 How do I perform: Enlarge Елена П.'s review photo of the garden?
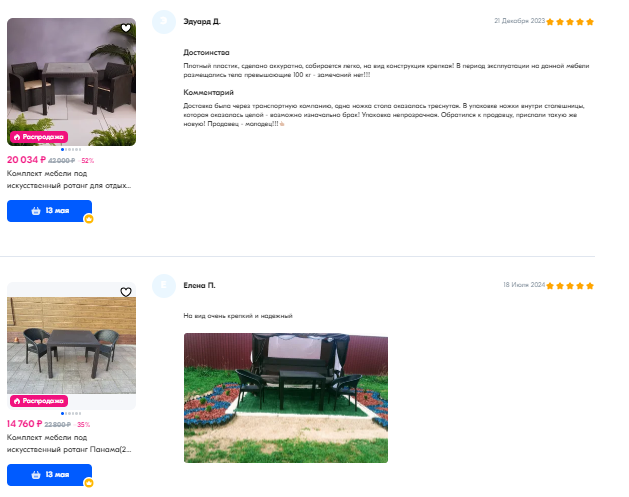point(286,398)
